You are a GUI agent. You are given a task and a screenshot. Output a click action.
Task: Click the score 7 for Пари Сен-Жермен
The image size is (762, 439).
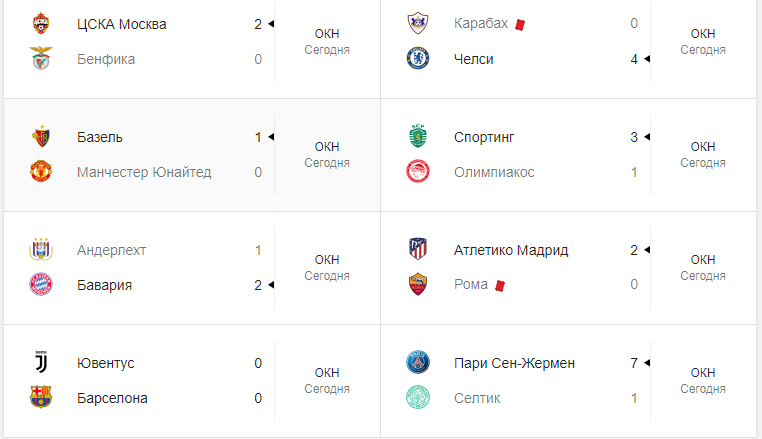pyautogui.click(x=634, y=363)
